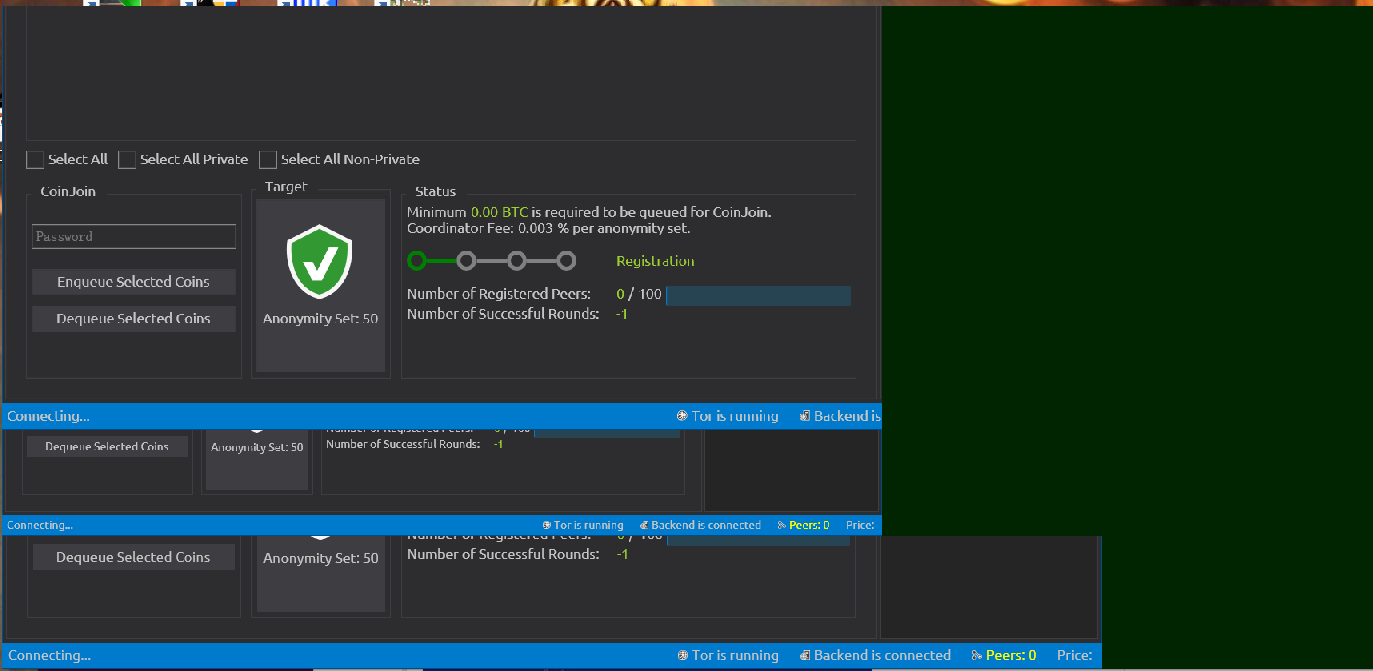Viewport: 1373px width, 671px height.
Task: Click inside the Password input field
Action: point(134,236)
